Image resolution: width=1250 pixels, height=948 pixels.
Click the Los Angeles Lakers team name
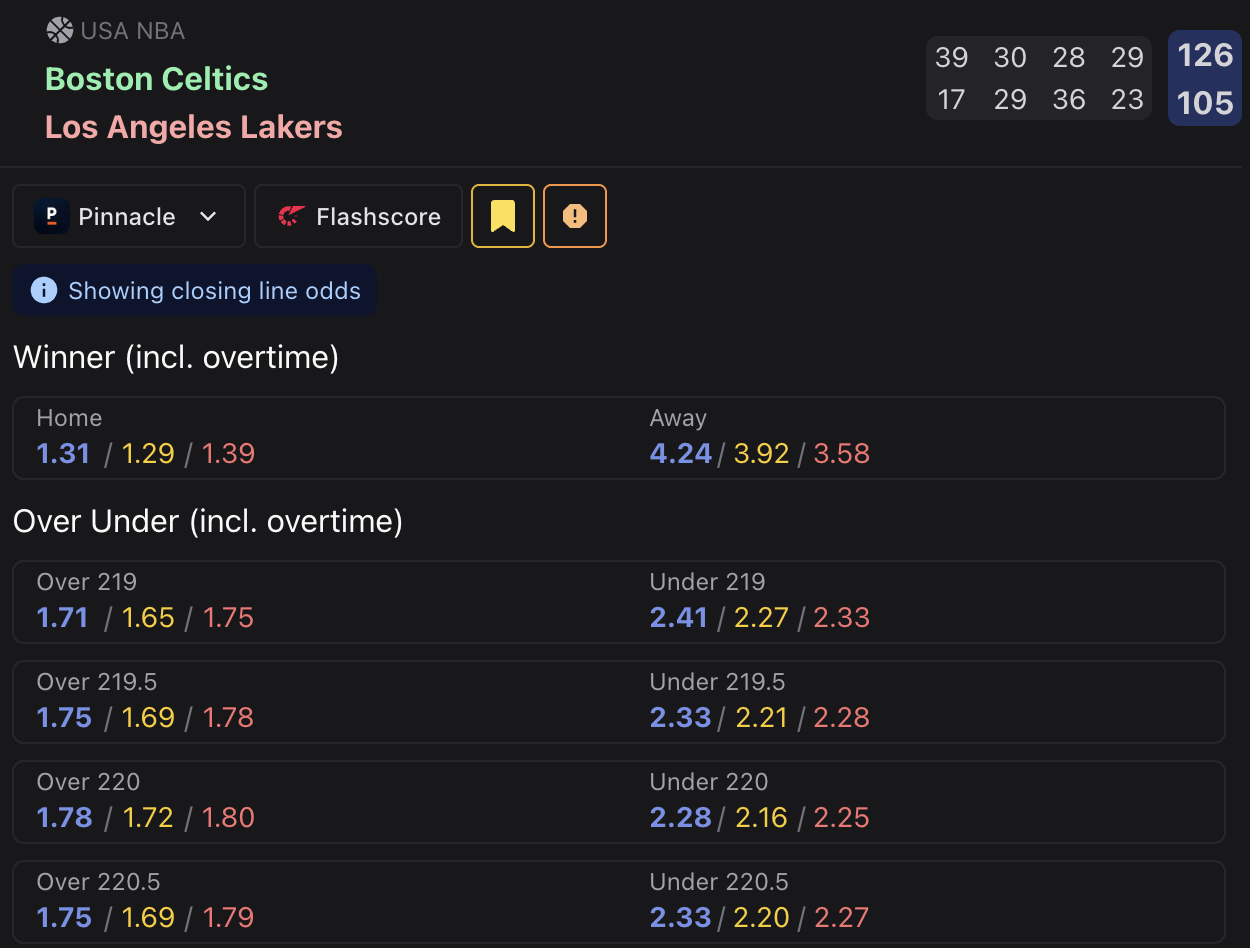pos(194,127)
